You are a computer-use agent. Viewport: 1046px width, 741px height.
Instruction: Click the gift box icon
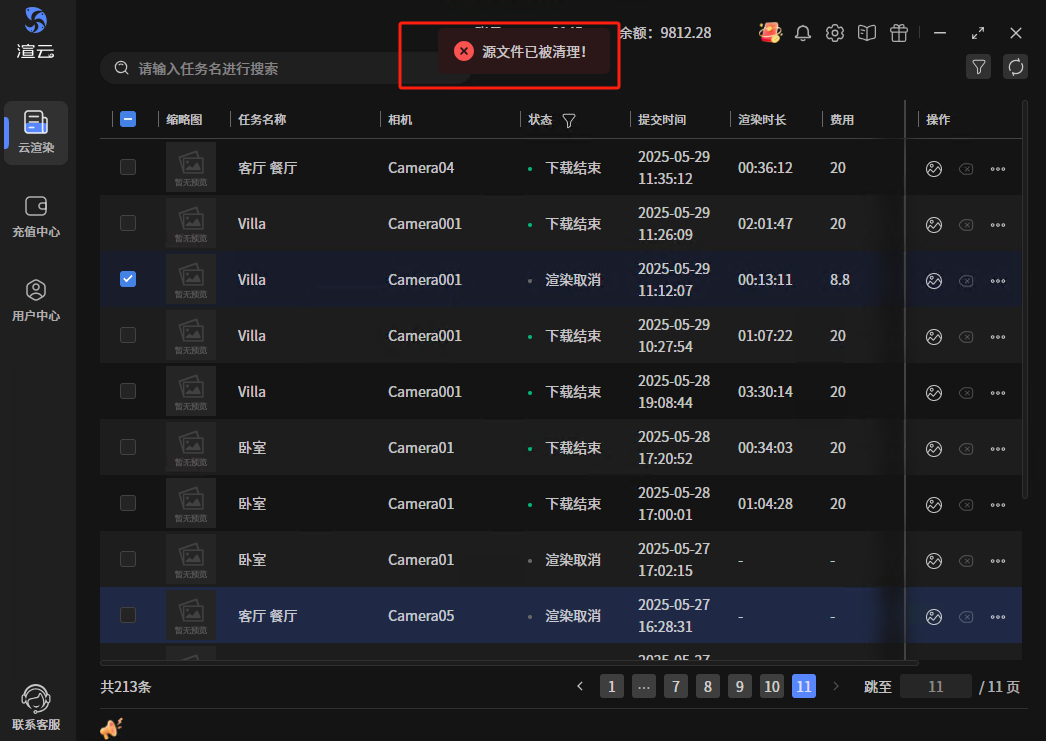coord(899,33)
